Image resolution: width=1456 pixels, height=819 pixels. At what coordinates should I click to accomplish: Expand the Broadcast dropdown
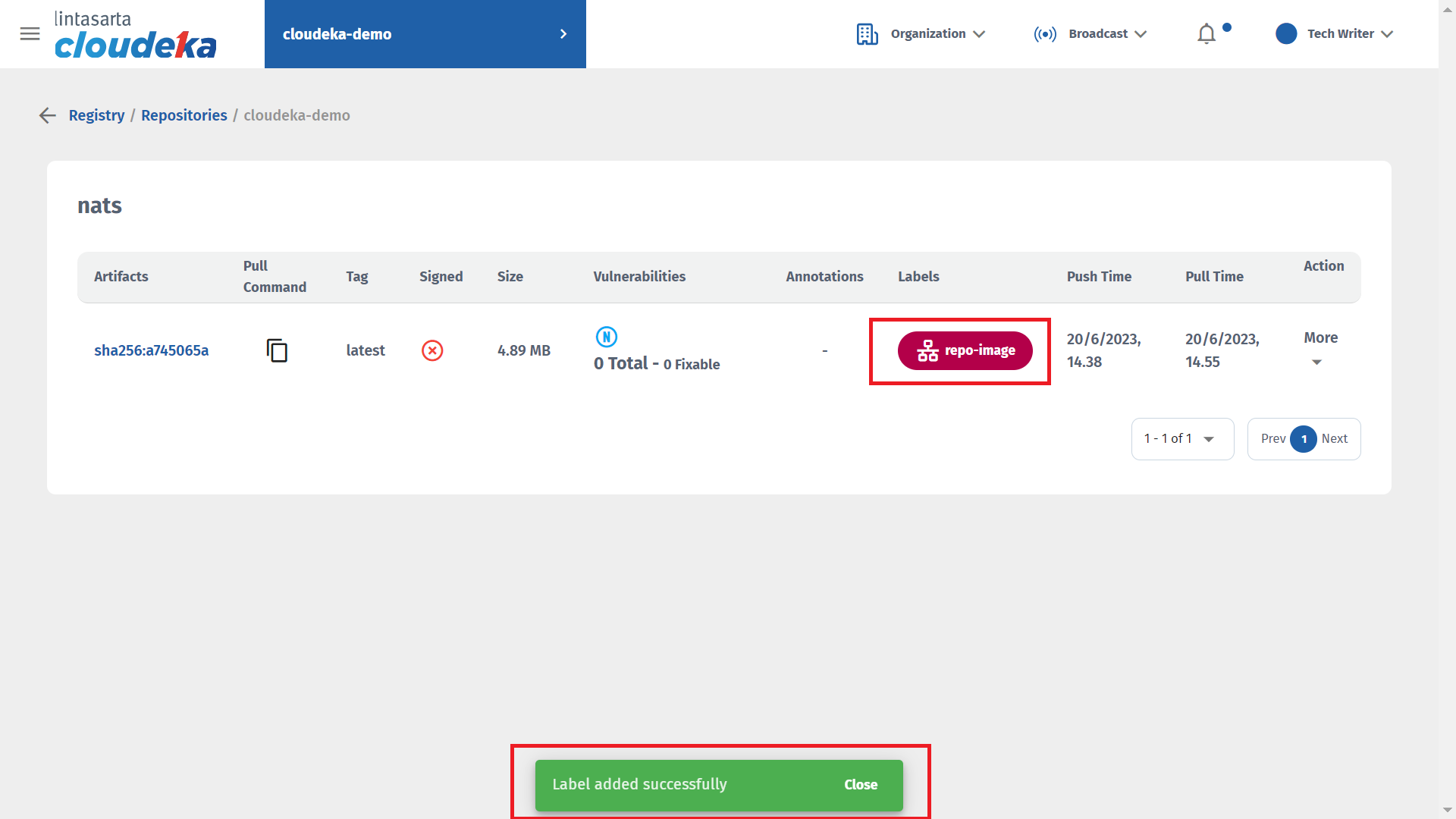click(1141, 34)
